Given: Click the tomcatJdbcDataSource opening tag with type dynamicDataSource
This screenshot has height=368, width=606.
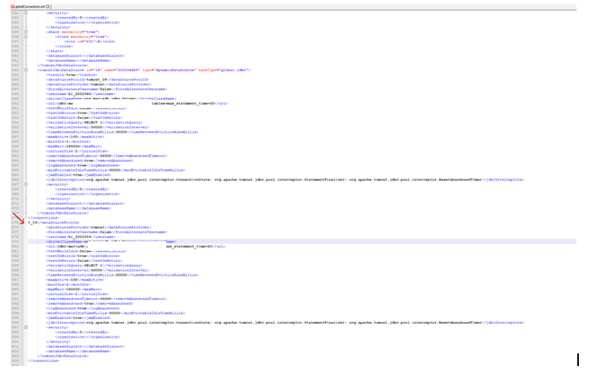Looking at the screenshot, I should coord(144,70).
